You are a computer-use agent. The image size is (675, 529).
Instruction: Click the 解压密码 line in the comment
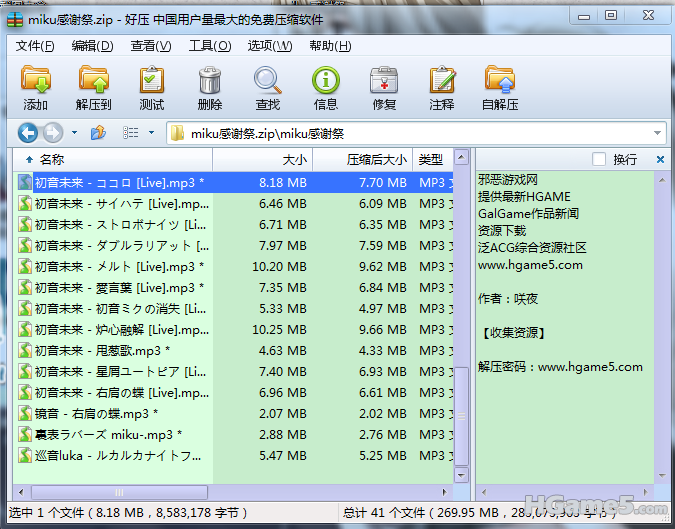[560, 367]
